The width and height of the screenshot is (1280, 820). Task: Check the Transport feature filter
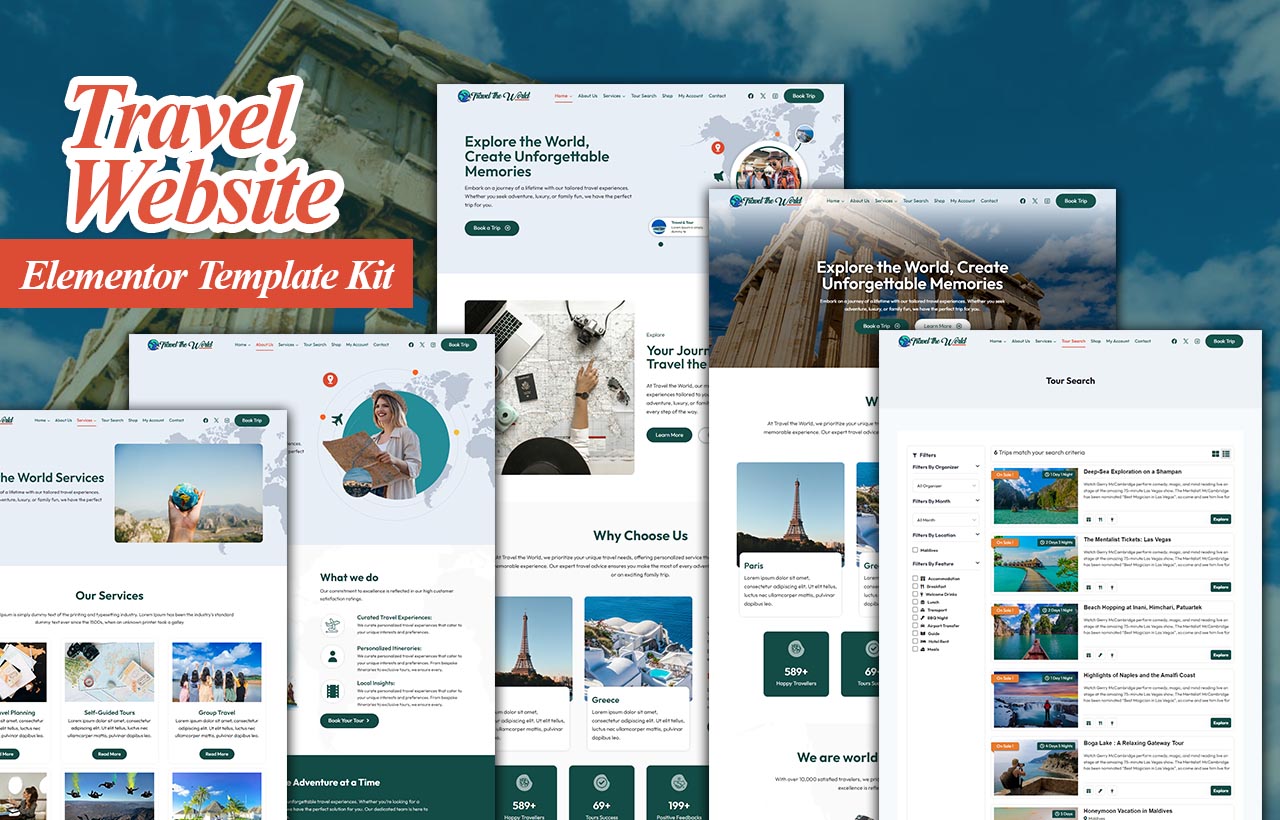[x=915, y=610]
